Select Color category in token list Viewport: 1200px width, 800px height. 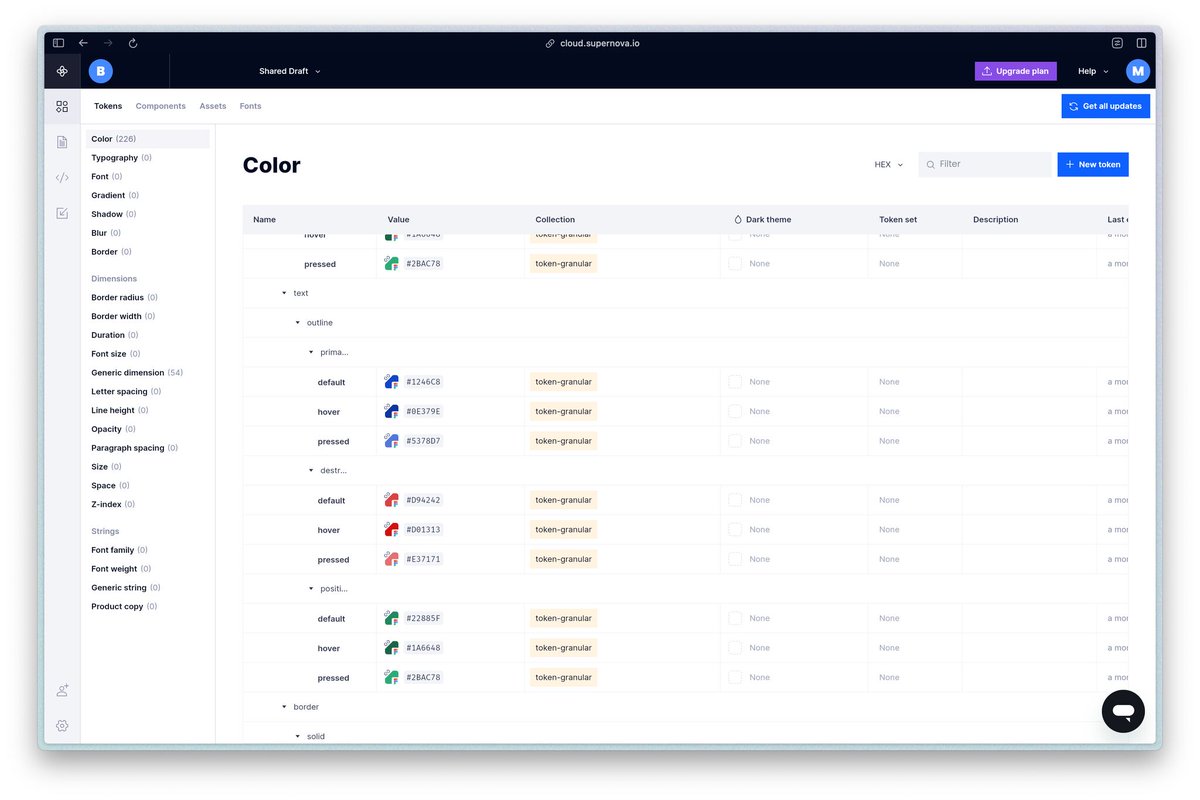pyautogui.click(x=148, y=139)
